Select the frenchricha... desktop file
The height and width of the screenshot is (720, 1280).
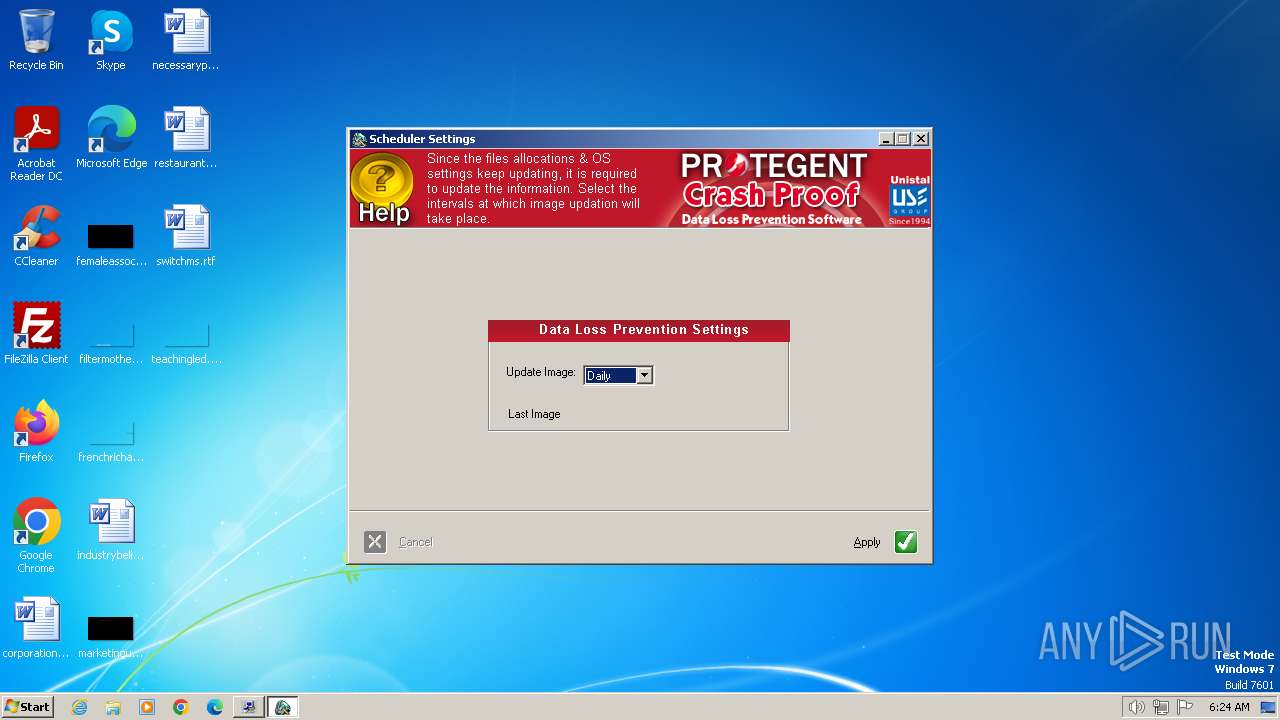[x=111, y=441]
